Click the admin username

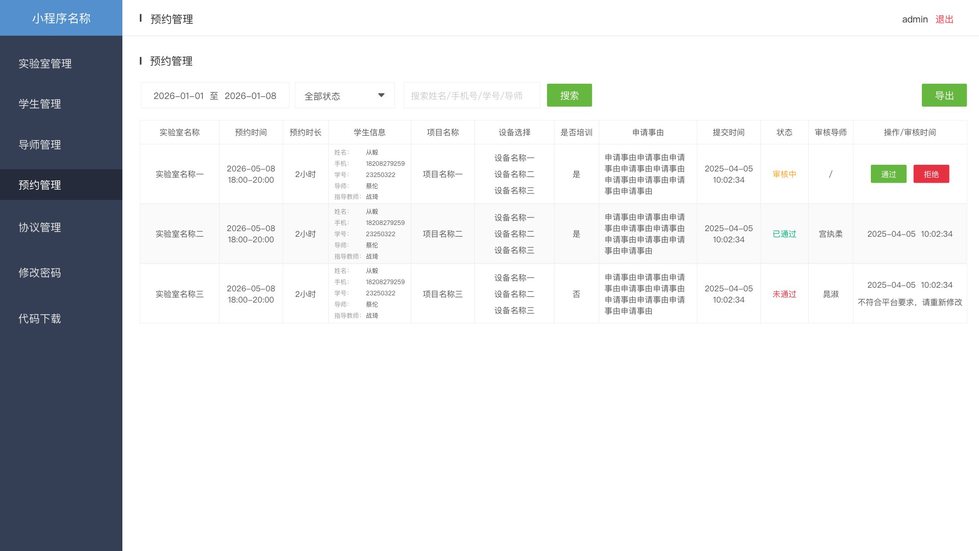915,19
